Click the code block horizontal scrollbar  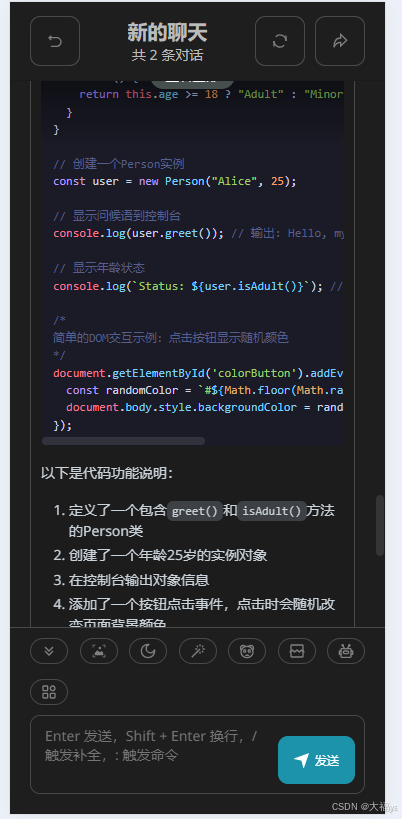point(123,441)
